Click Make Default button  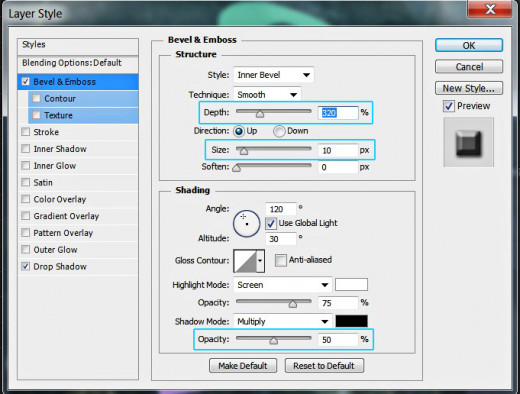[243, 366]
